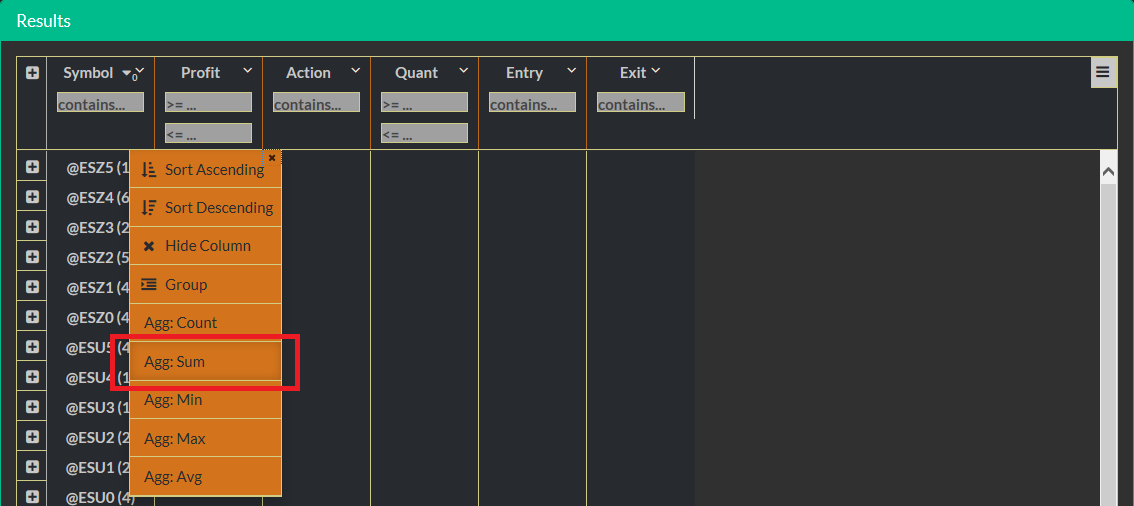
Task: Select Agg: Count aggregation
Action: pyautogui.click(x=205, y=323)
